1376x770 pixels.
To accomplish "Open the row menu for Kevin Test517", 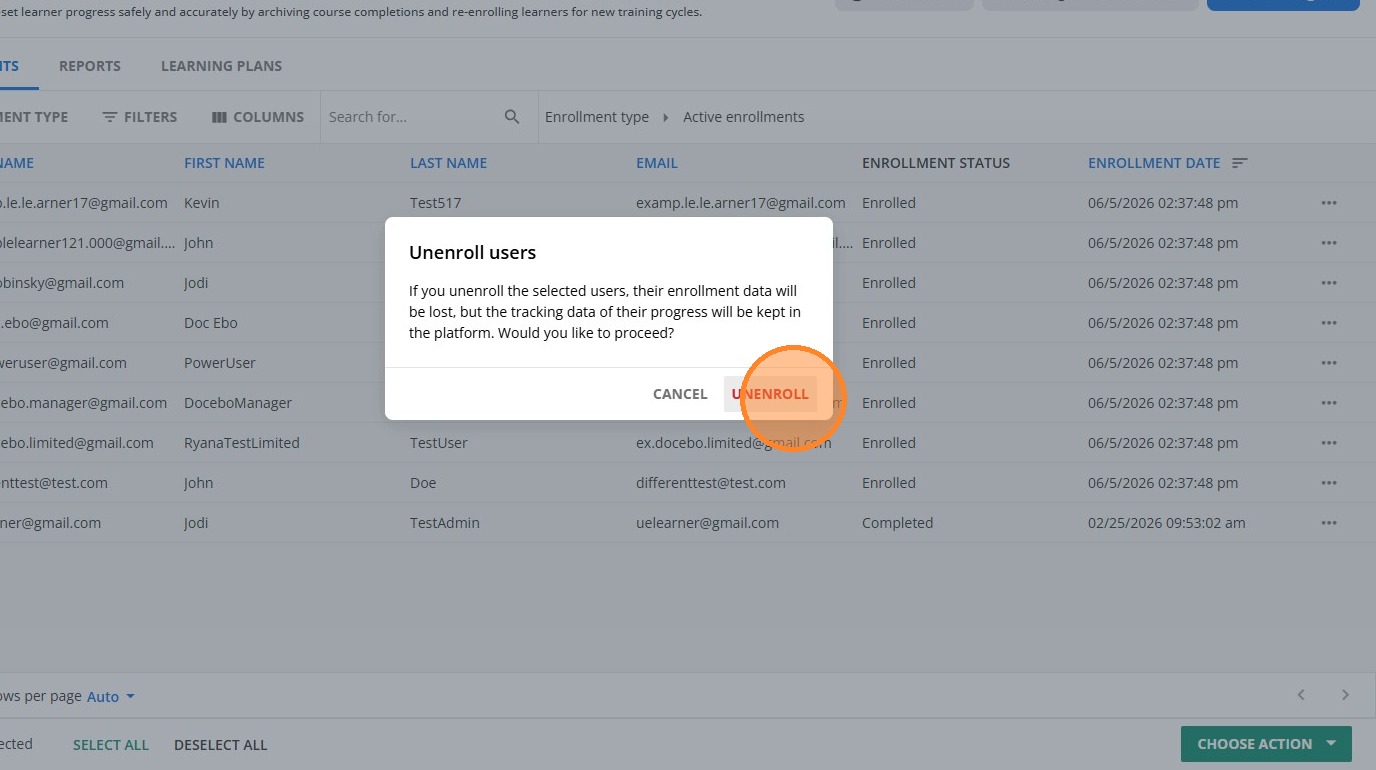I will tap(1329, 203).
